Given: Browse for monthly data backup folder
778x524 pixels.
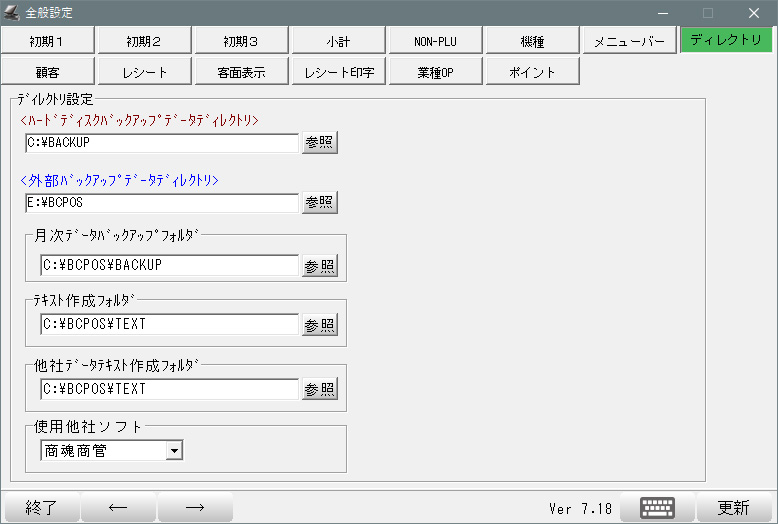Looking at the screenshot, I should click(320, 266).
